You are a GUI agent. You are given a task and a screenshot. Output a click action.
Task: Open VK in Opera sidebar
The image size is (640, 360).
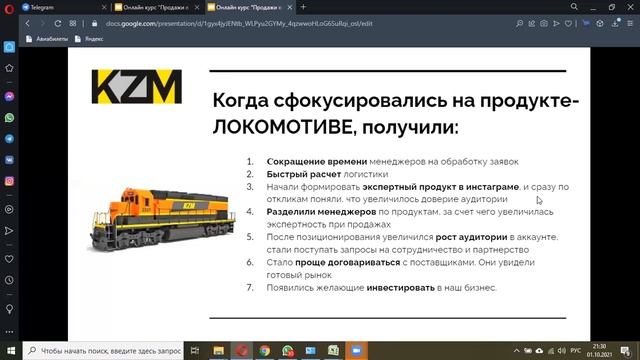pyautogui.click(x=9, y=160)
